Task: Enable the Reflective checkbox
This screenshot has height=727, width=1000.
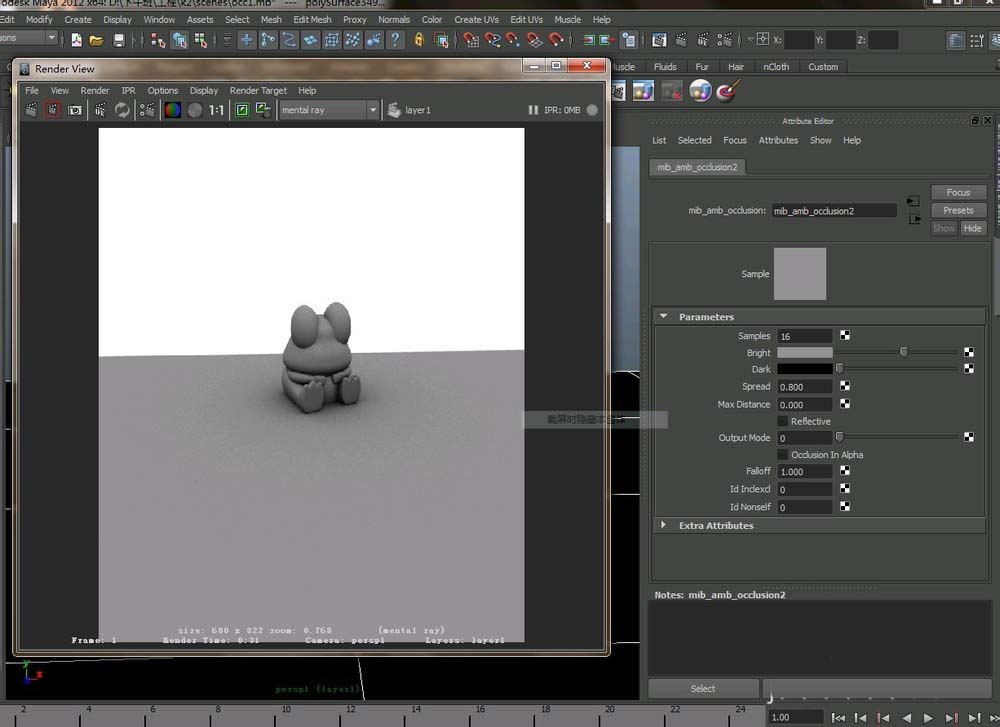Action: point(783,421)
